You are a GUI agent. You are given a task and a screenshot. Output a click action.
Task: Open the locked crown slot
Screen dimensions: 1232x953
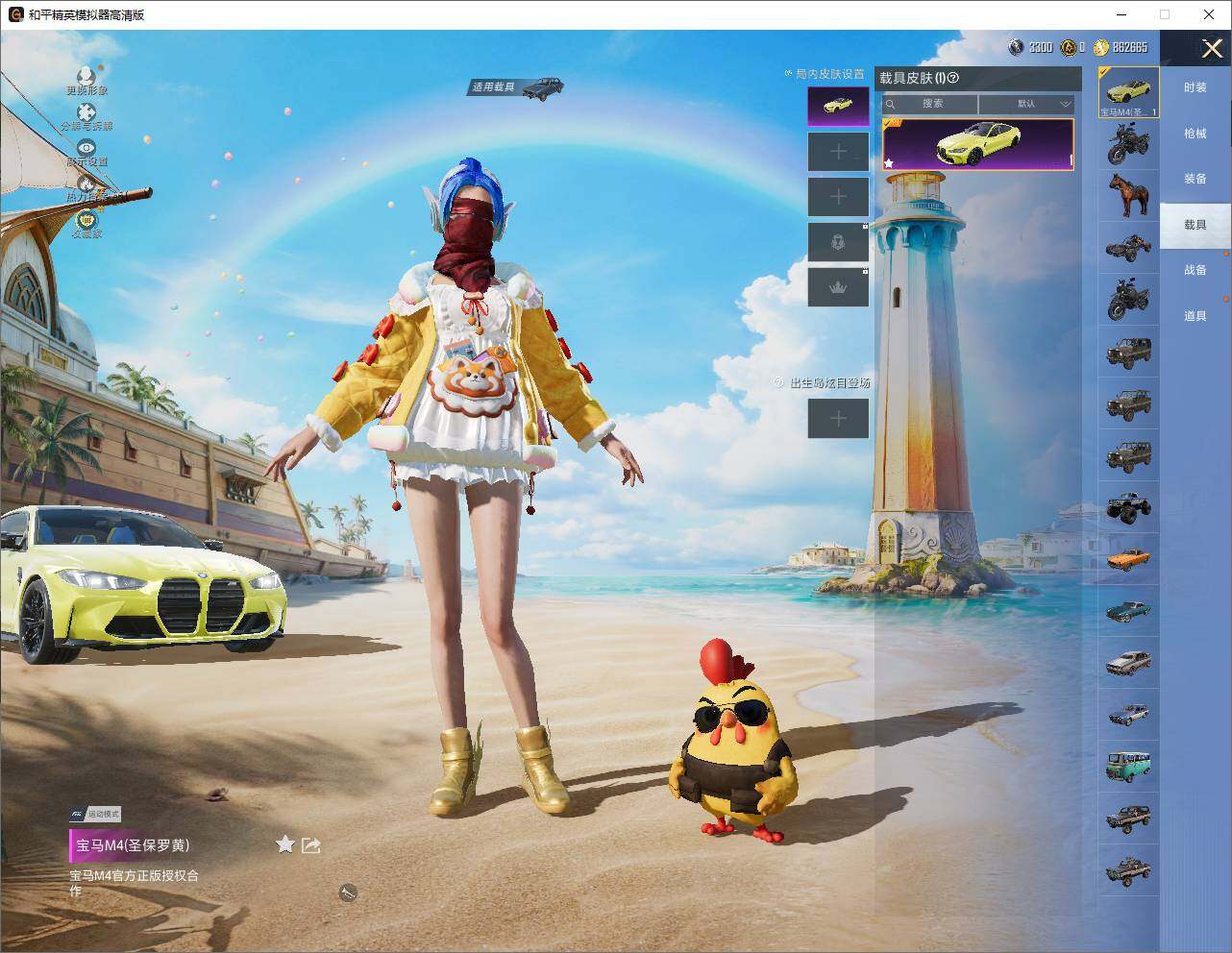coord(838,287)
